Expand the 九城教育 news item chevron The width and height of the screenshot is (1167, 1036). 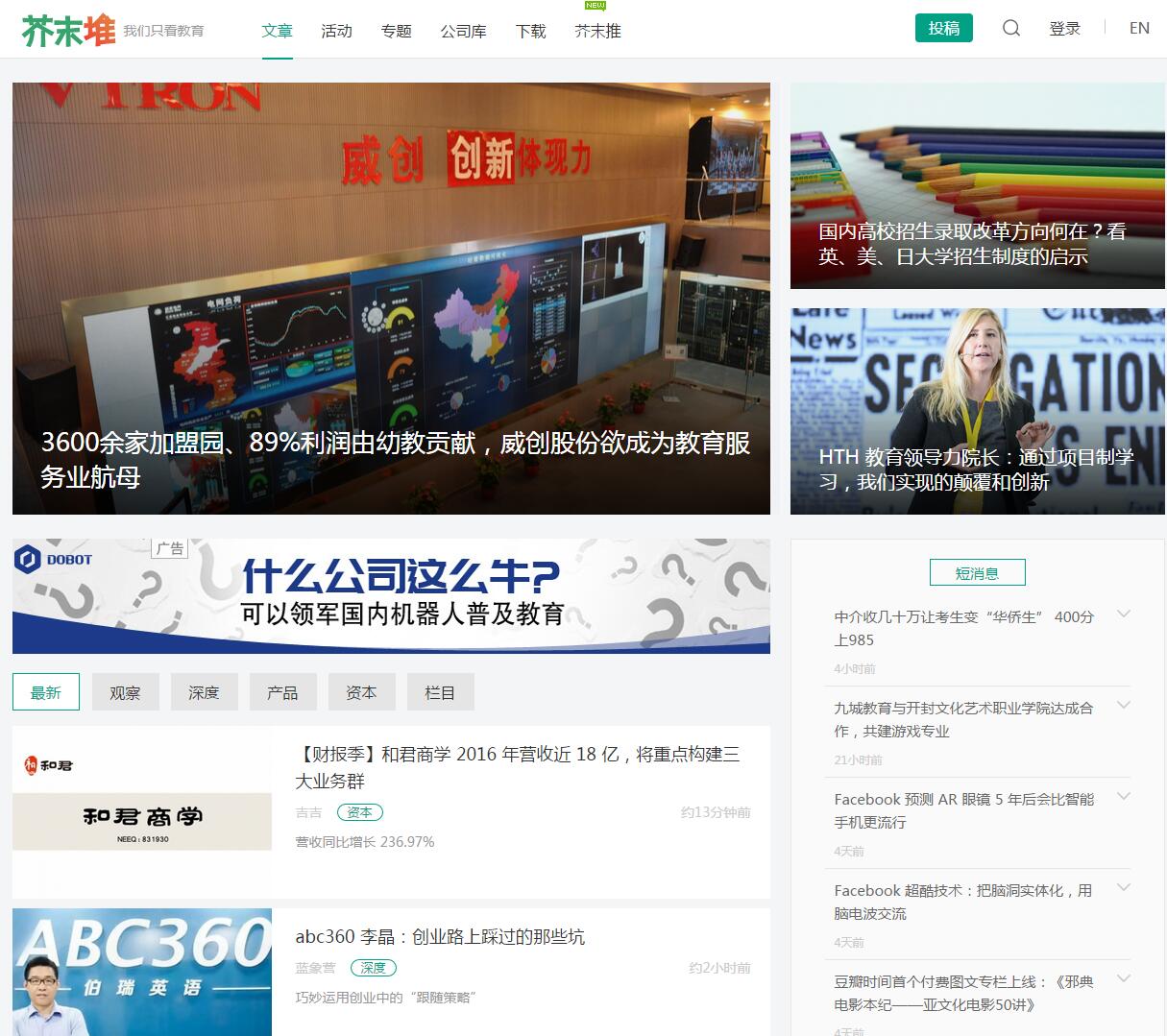(1124, 706)
